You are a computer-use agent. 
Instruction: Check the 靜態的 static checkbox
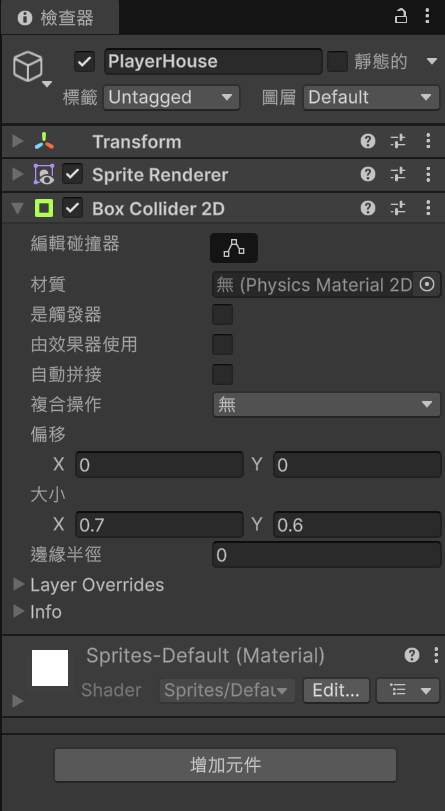point(337,62)
